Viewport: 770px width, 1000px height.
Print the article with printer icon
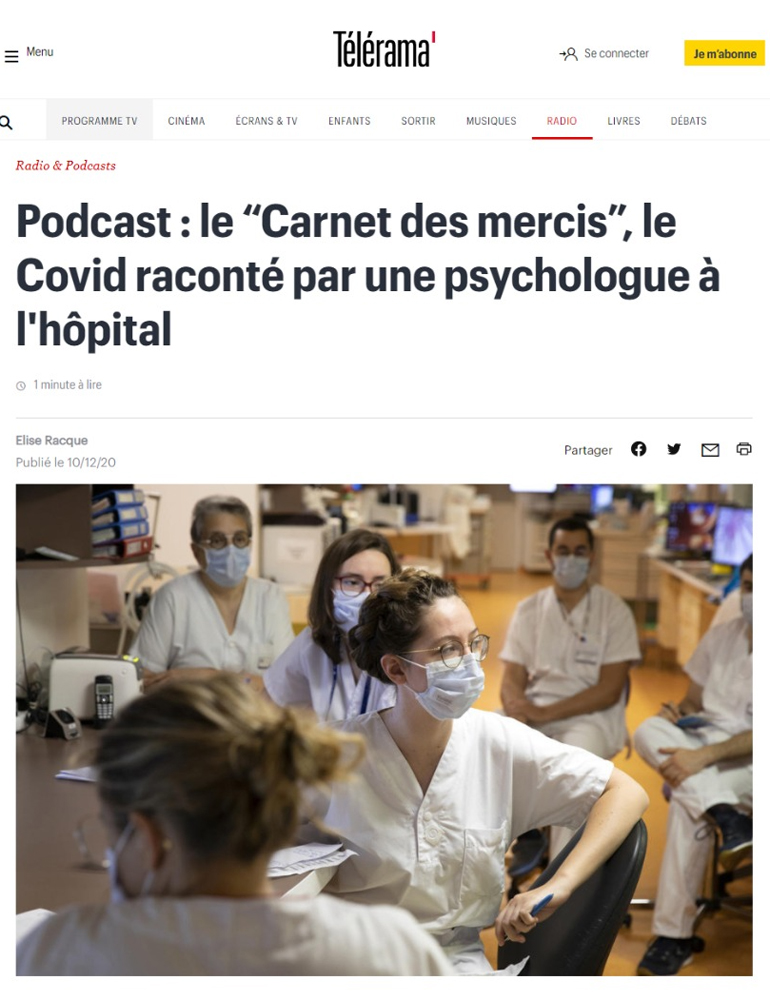[744, 449]
